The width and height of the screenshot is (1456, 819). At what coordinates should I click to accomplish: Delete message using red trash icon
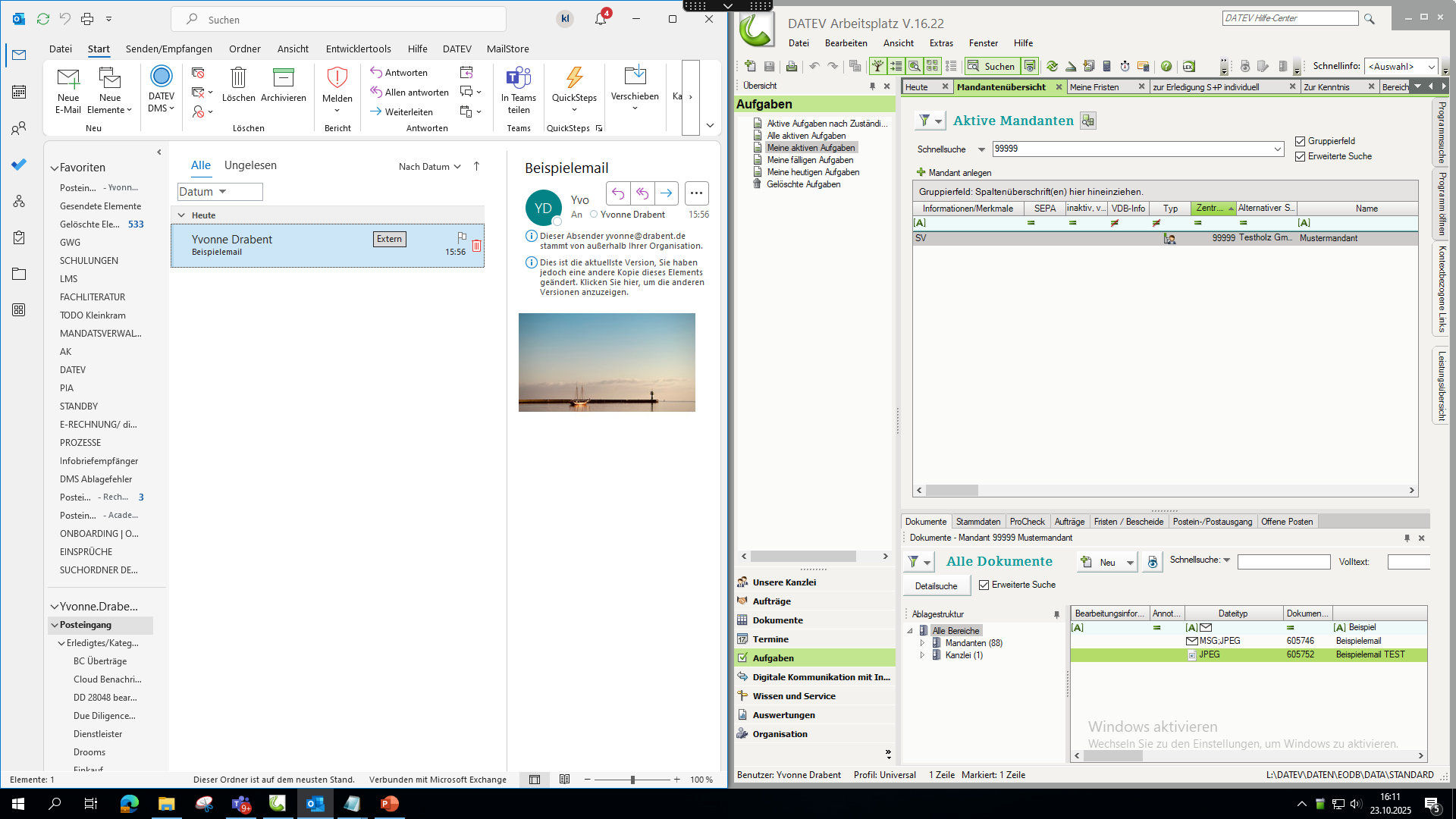(x=476, y=246)
